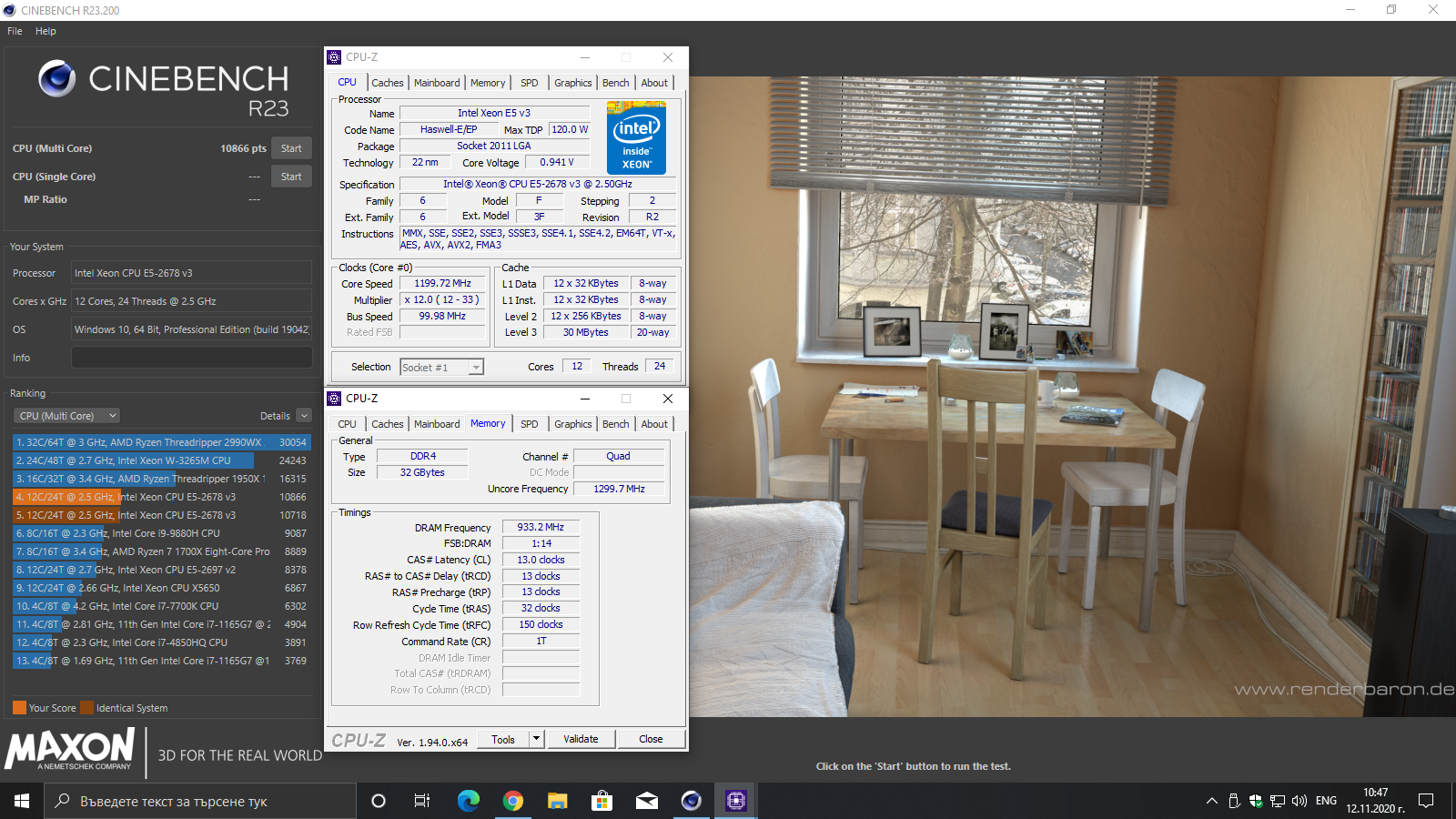
Task: Open the Help menu in Cinebench
Action: (45, 31)
